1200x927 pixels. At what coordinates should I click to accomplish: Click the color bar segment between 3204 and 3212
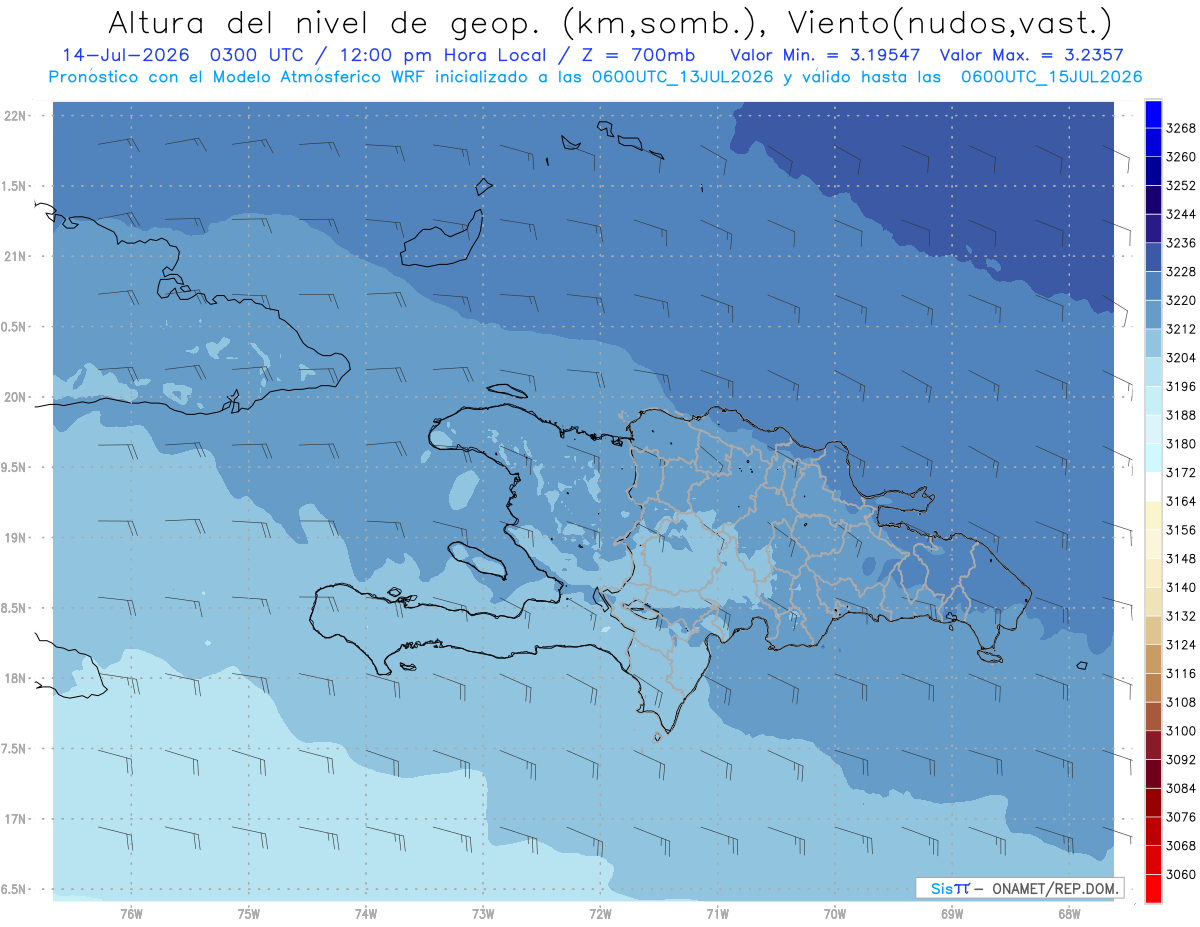click(x=1153, y=343)
